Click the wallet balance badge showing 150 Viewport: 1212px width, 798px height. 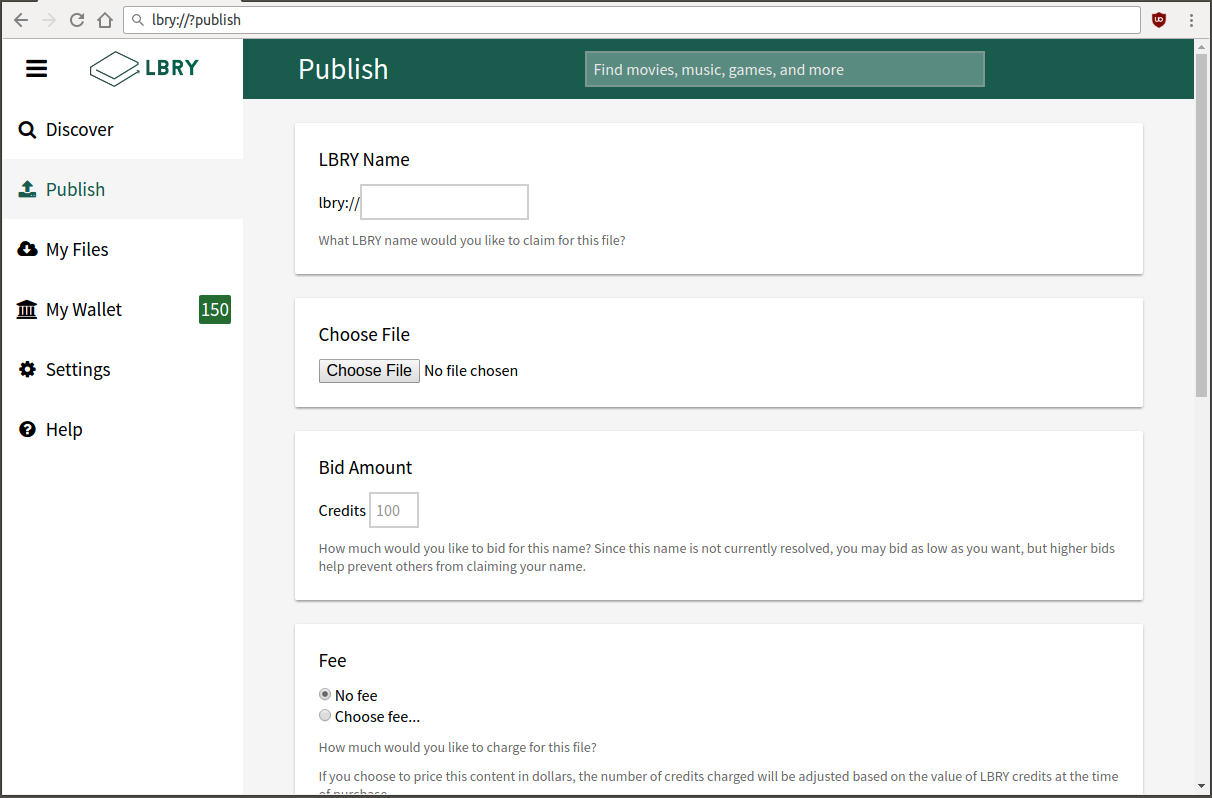(215, 310)
